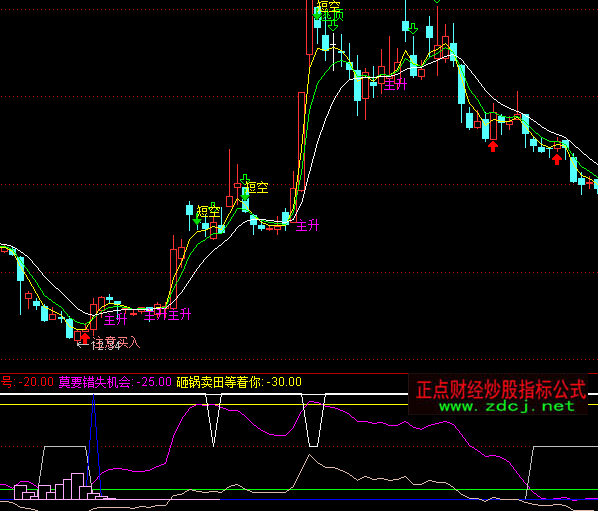Viewport: 598px width, 511px height.
Task: Click the flat-bottomed second white notch in indicator
Action: (313, 420)
